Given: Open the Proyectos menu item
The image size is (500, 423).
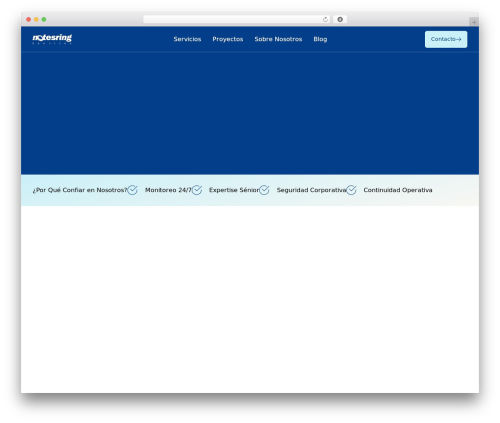Looking at the screenshot, I should [228, 39].
